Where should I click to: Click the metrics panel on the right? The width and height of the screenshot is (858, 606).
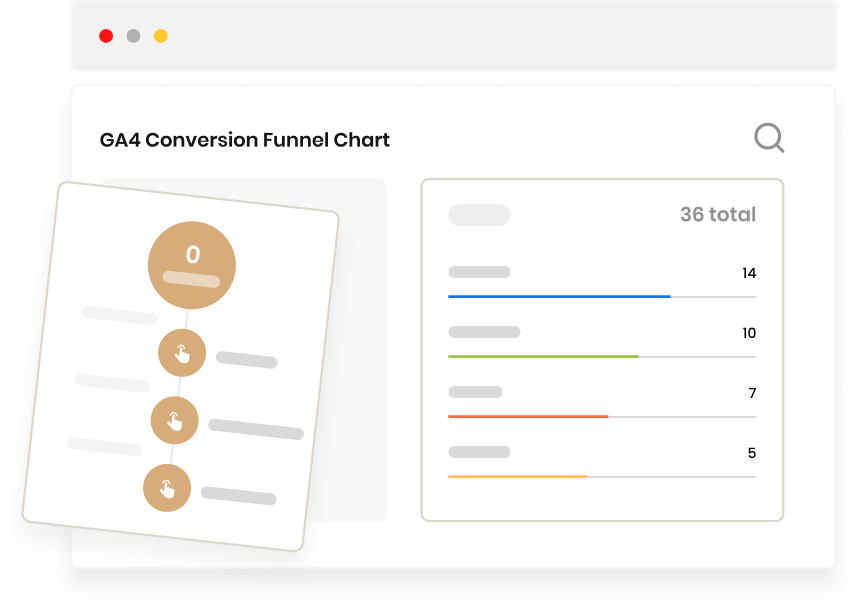[602, 349]
